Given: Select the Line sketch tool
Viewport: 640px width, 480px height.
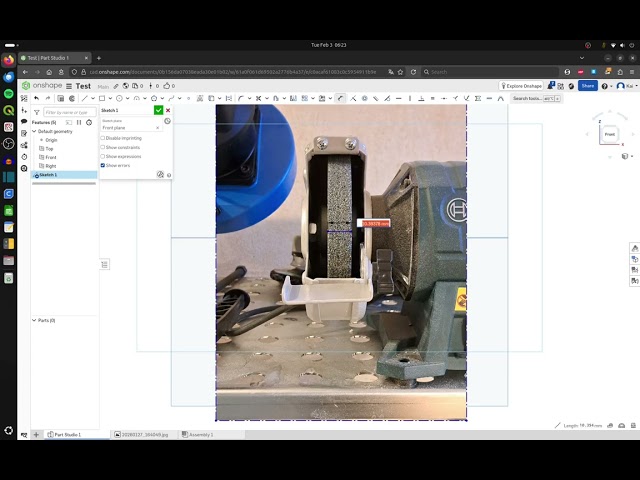Looking at the screenshot, I should [x=84, y=98].
